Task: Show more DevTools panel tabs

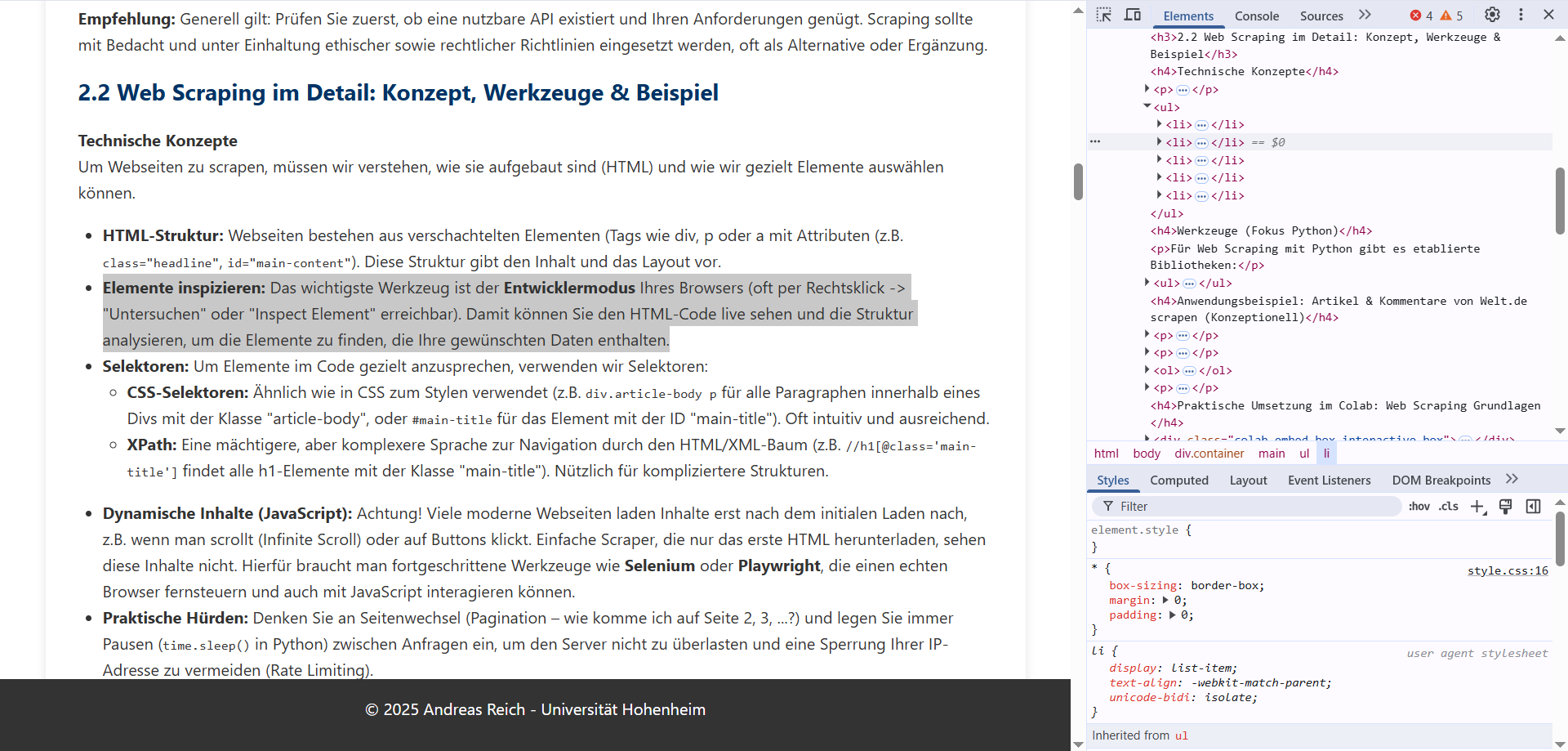Action: pyautogui.click(x=1365, y=15)
